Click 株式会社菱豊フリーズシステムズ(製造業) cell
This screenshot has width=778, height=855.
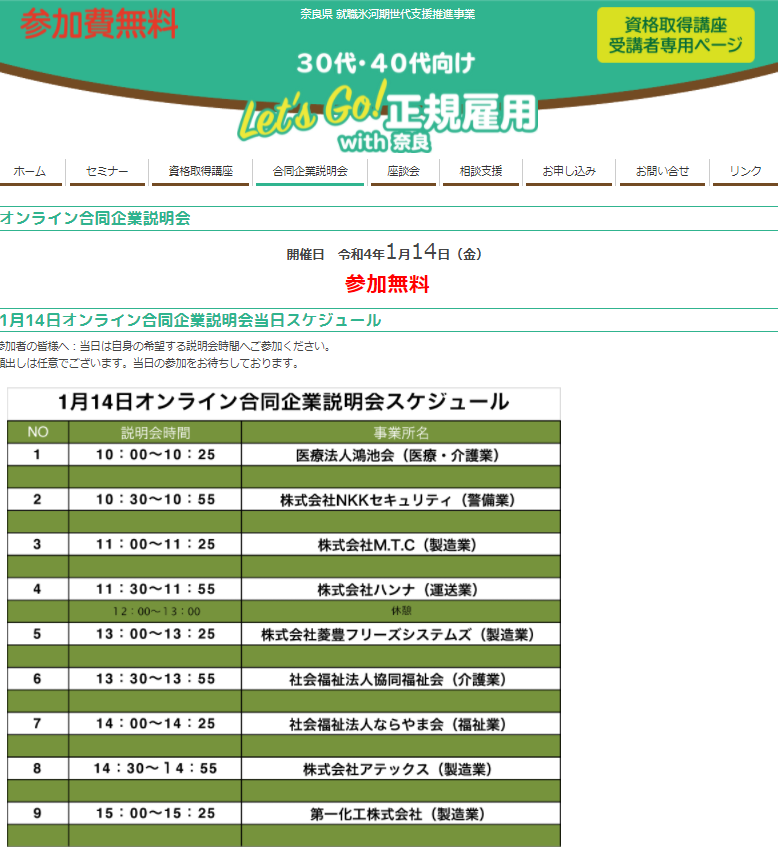(x=401, y=634)
